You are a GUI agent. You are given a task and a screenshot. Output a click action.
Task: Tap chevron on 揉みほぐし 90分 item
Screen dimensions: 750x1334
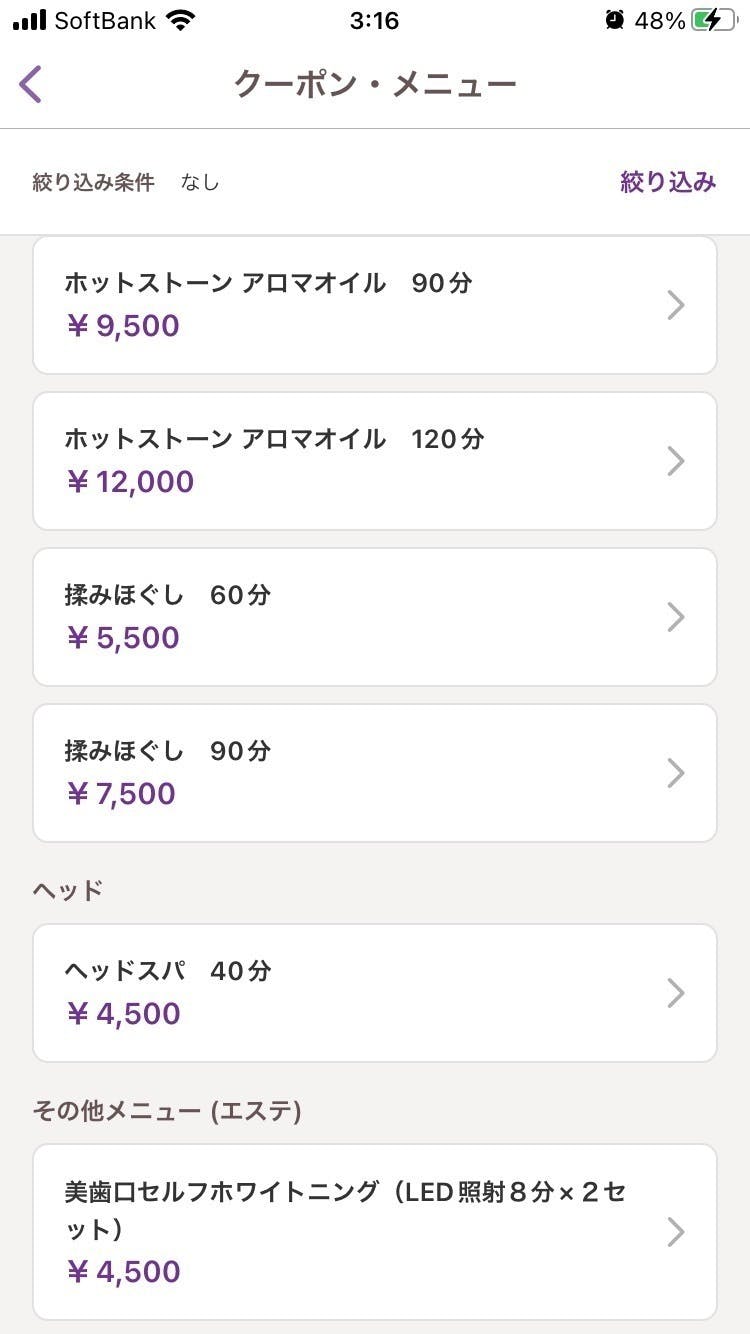pos(676,773)
